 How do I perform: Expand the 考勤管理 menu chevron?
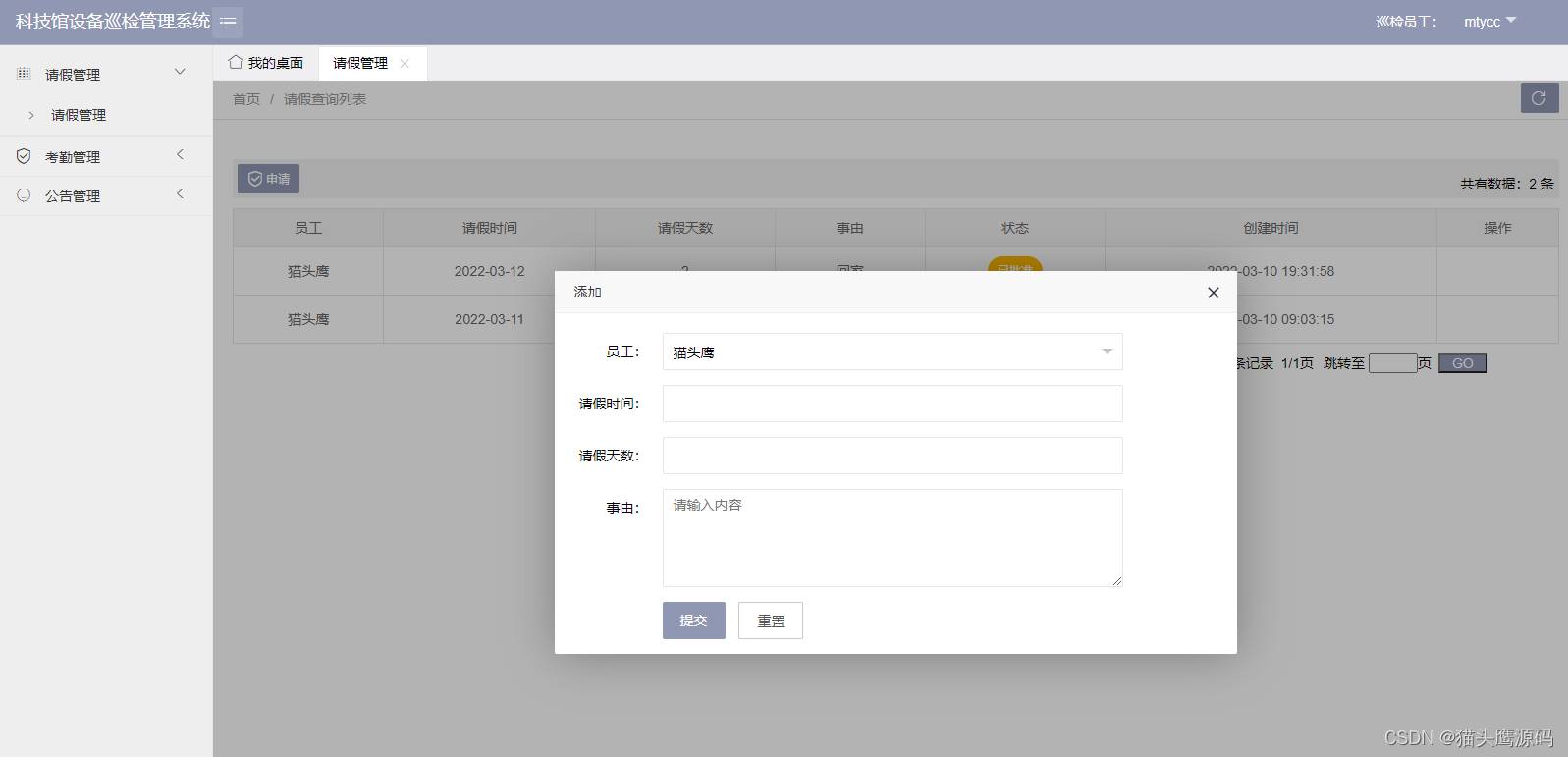pos(180,155)
